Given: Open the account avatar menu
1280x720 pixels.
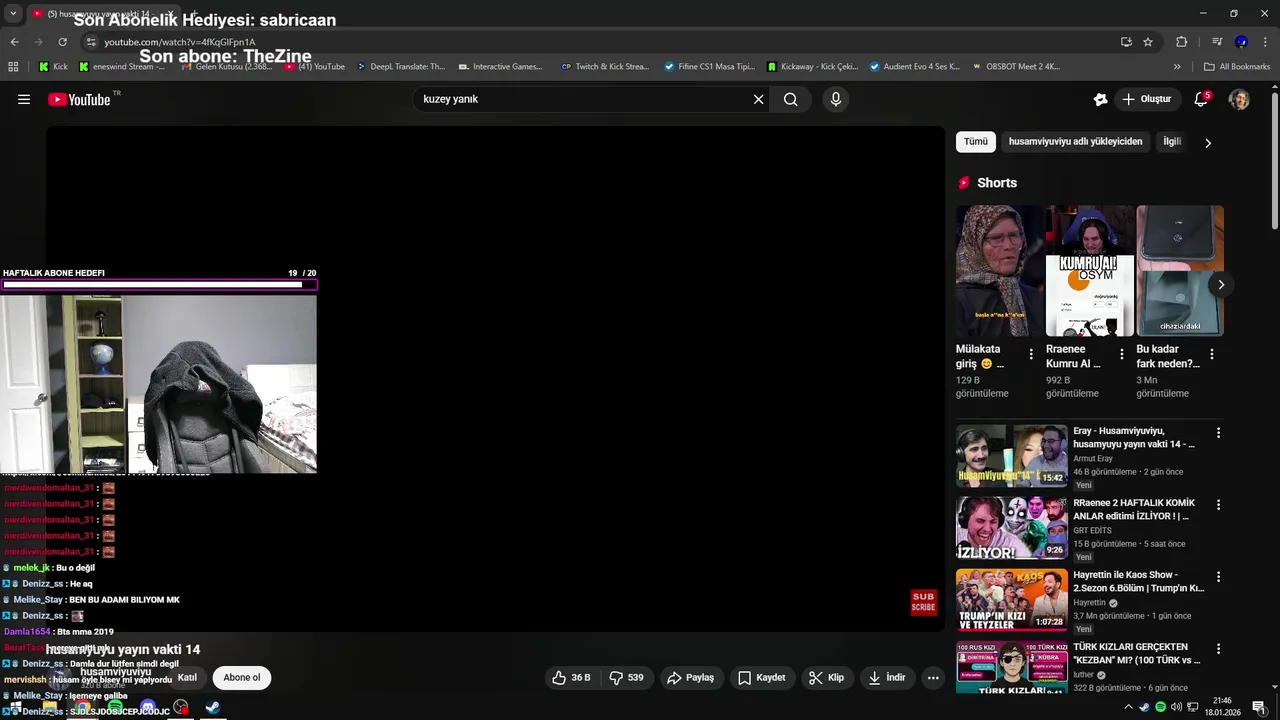Looking at the screenshot, I should 1239,99.
